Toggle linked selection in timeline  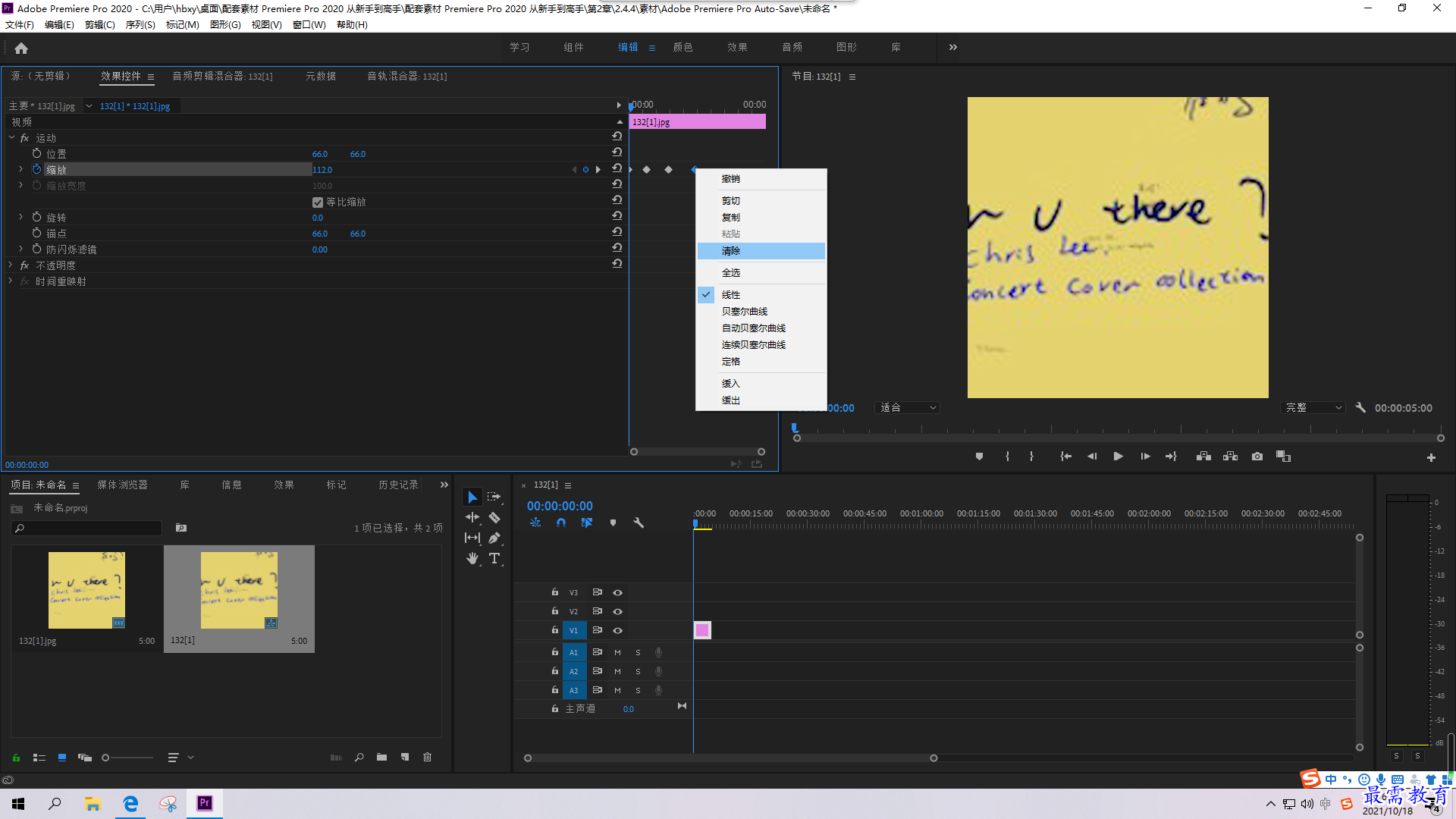(587, 522)
